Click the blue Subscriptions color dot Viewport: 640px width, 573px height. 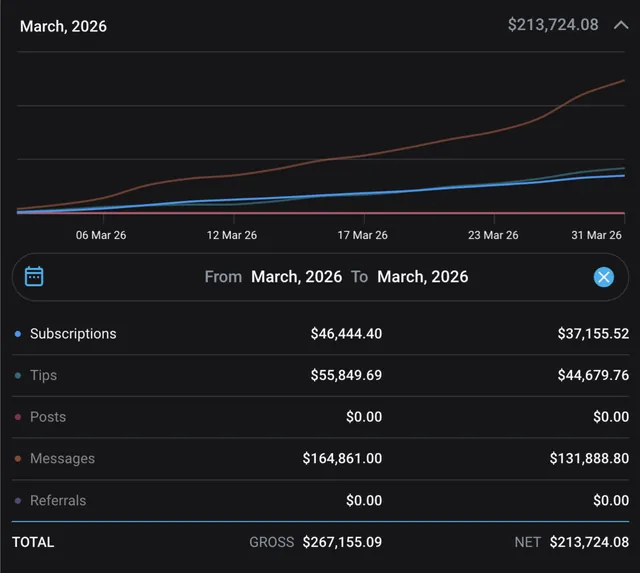tap(18, 334)
